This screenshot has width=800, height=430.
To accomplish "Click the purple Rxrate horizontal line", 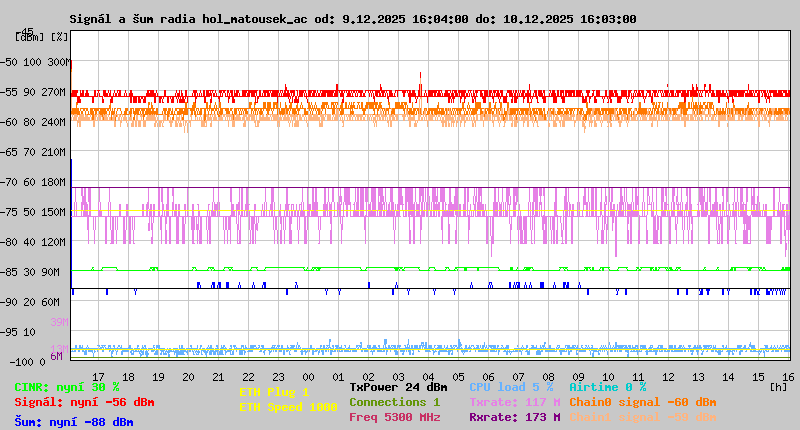I will [430, 188].
